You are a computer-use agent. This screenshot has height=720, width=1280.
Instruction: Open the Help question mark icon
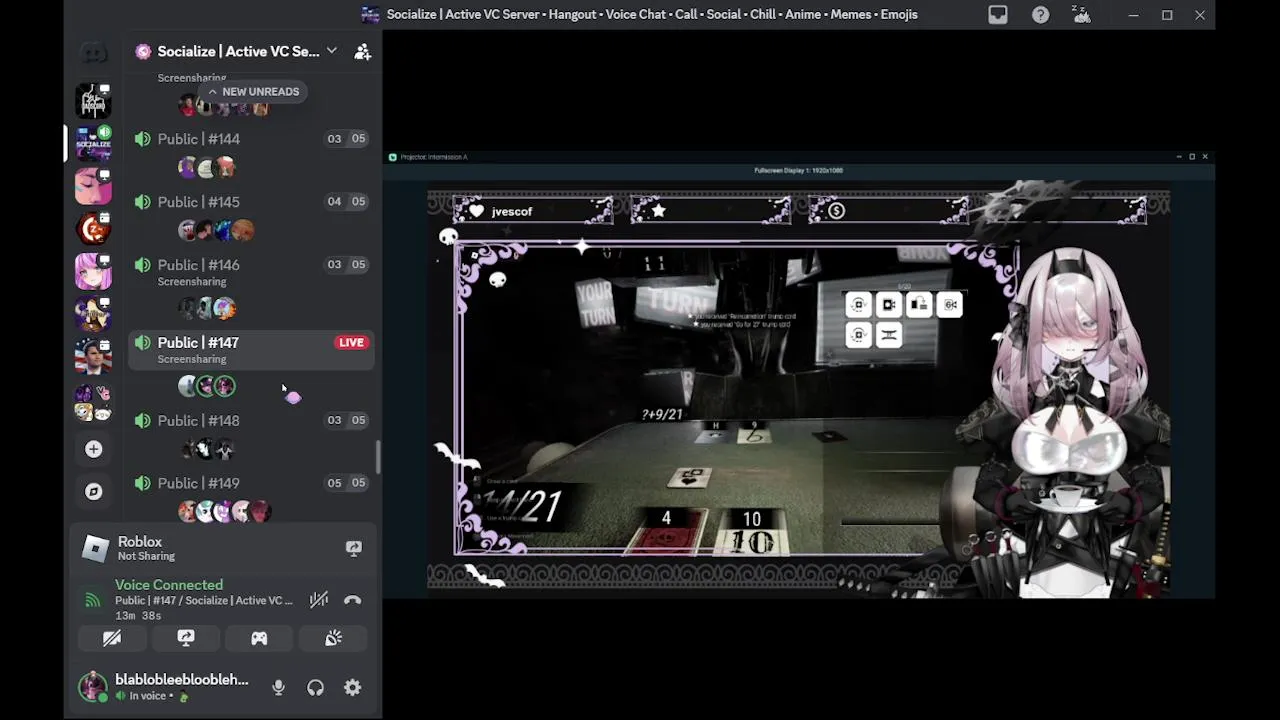1040,15
